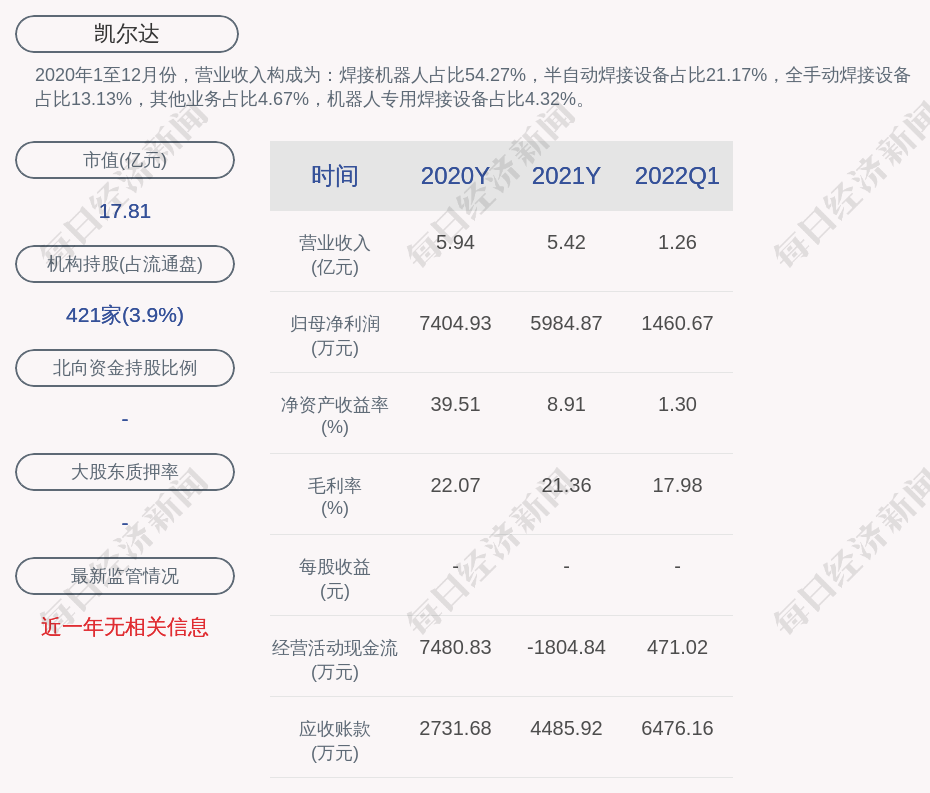Click revenue value 5.42

(x=566, y=242)
